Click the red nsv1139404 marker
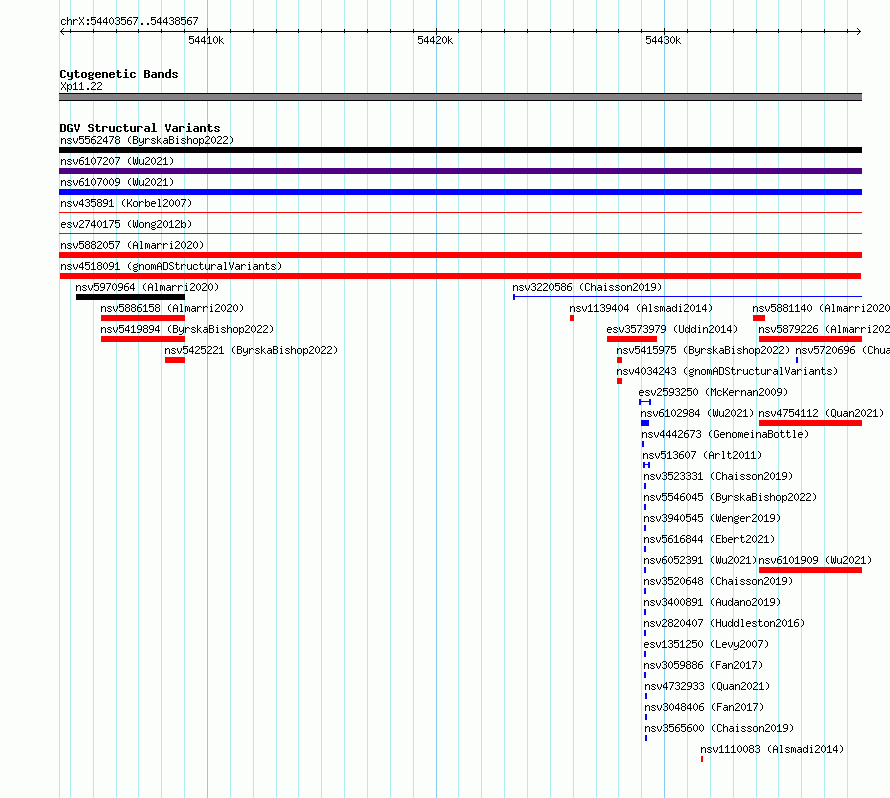Viewport: 890px width, 798px height. pos(572,318)
